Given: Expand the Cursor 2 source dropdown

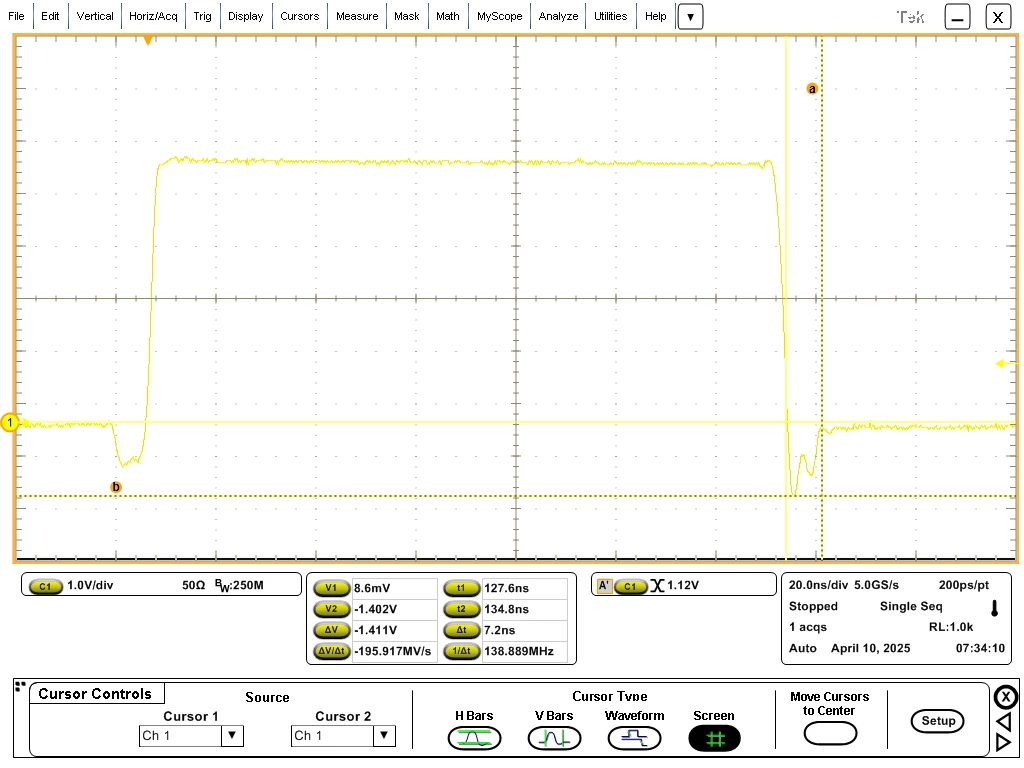Looking at the screenshot, I should pos(384,736).
